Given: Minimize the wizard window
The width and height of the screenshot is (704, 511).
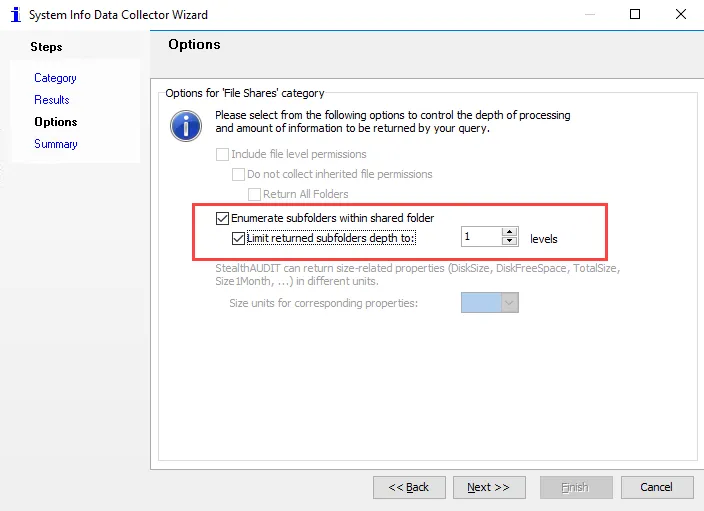Looking at the screenshot, I should tap(590, 14).
